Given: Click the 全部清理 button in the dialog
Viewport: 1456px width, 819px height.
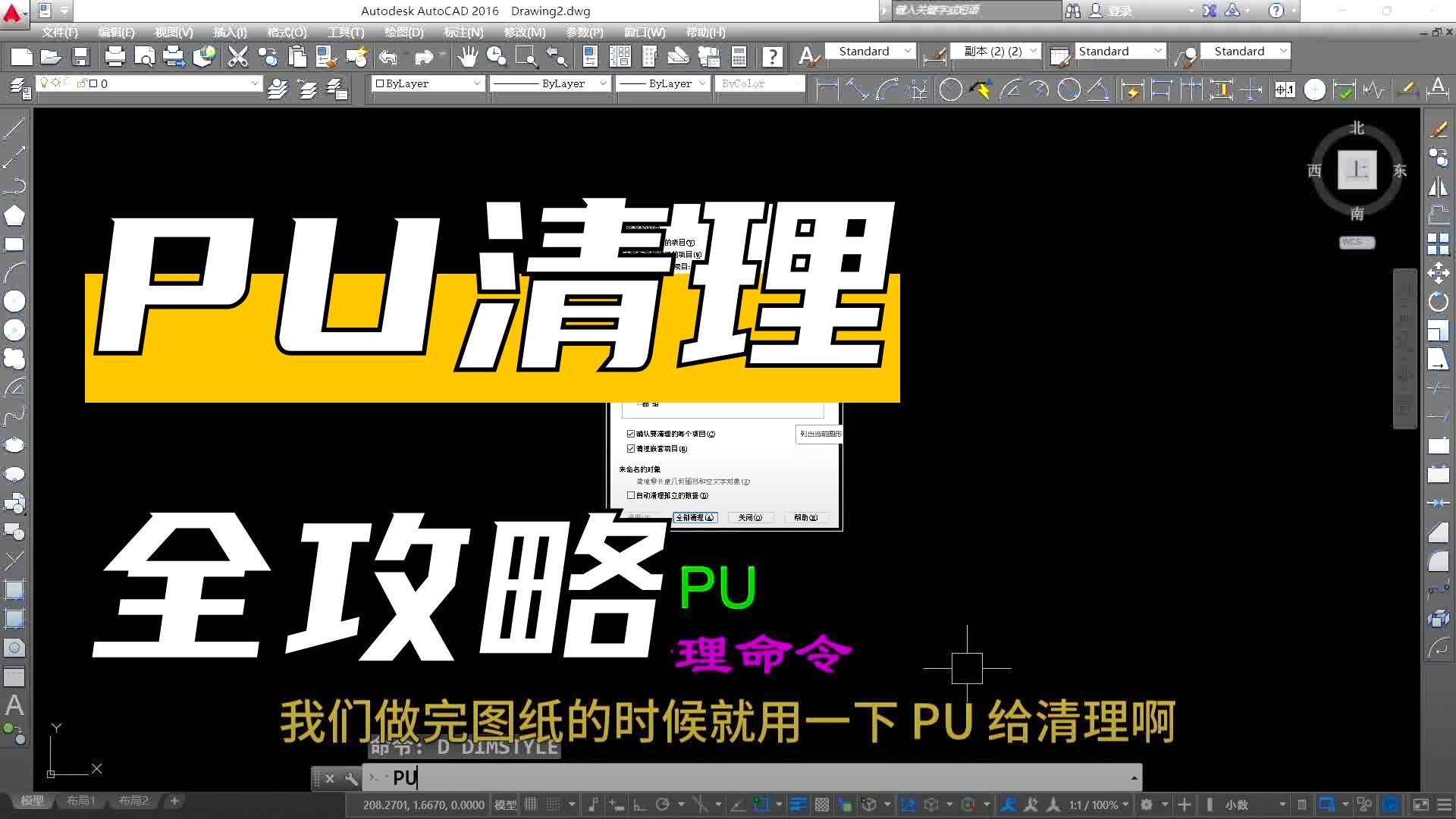Looking at the screenshot, I should tap(694, 517).
